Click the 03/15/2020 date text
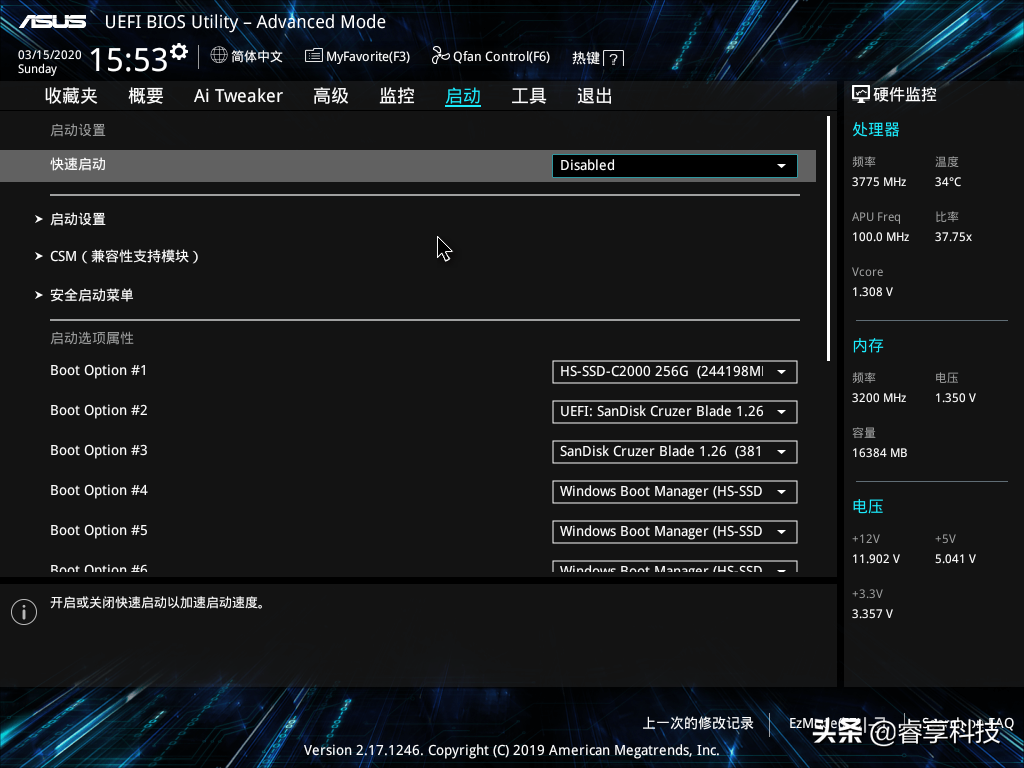 coord(50,55)
